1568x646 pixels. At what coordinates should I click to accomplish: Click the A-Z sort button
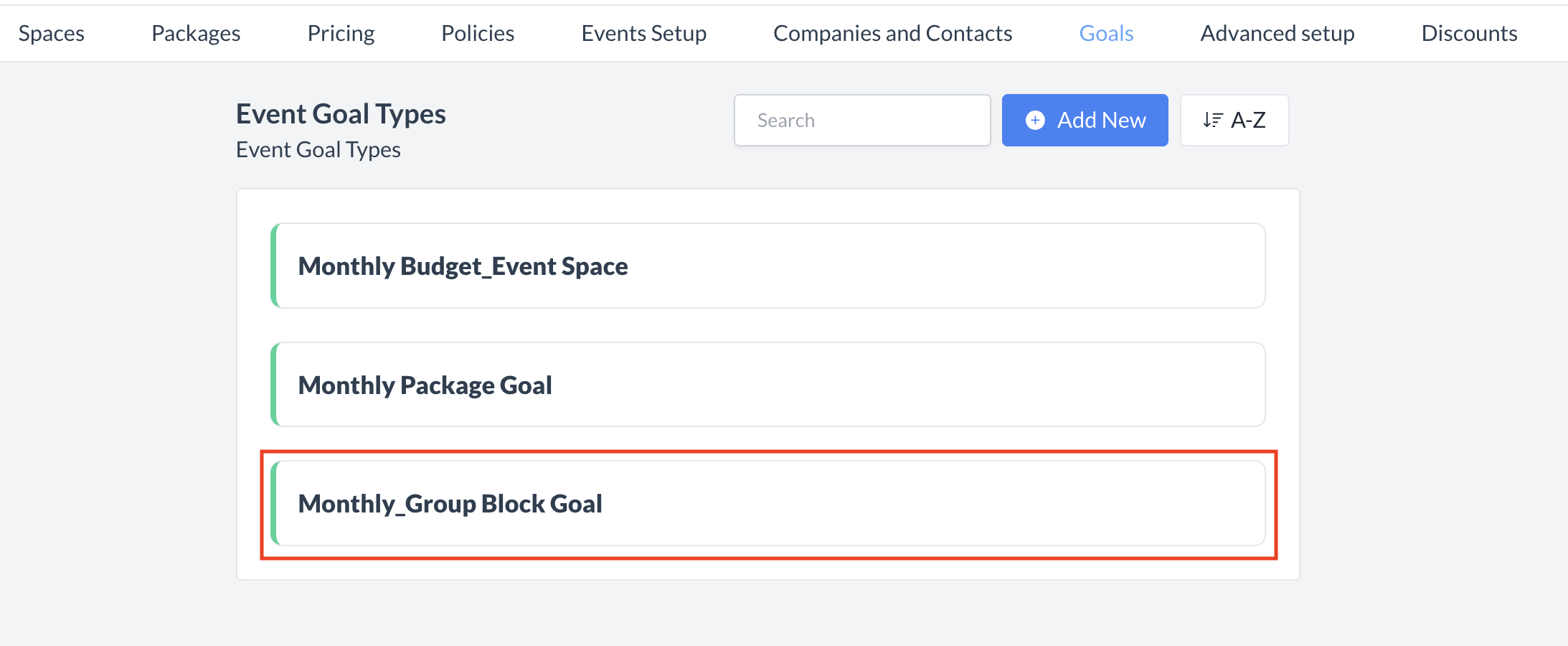tap(1234, 120)
